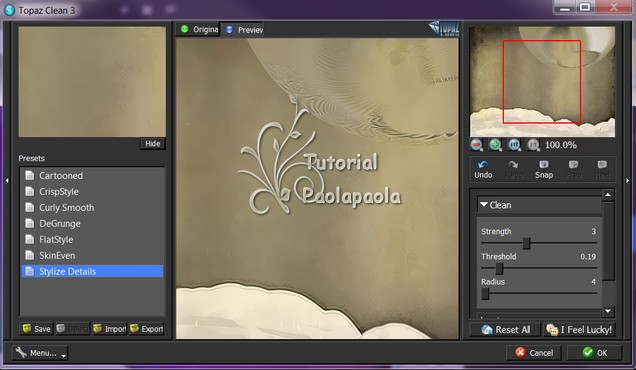Click the Strength value 3
The image size is (636, 370).
click(x=593, y=231)
